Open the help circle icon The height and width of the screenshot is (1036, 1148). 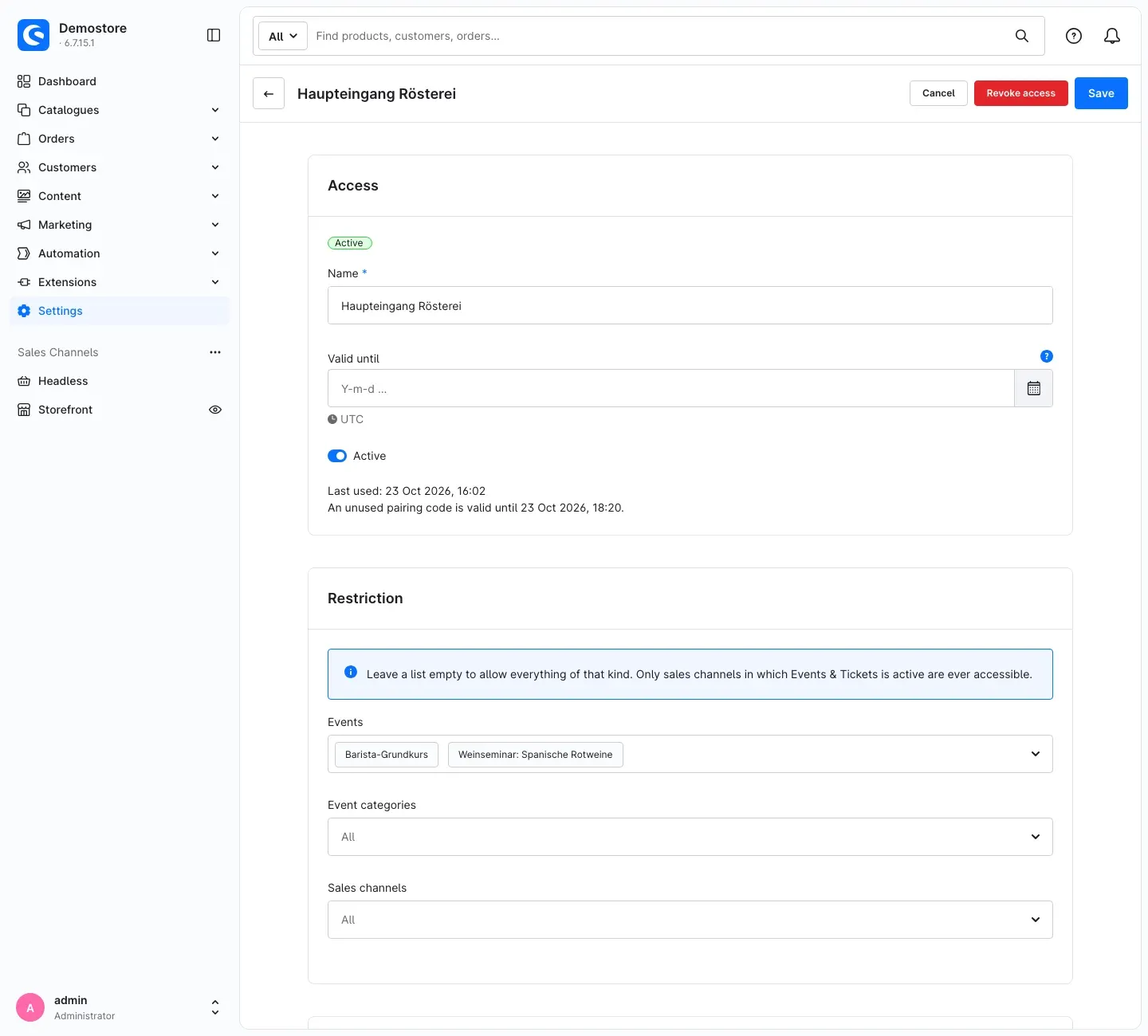(1074, 36)
